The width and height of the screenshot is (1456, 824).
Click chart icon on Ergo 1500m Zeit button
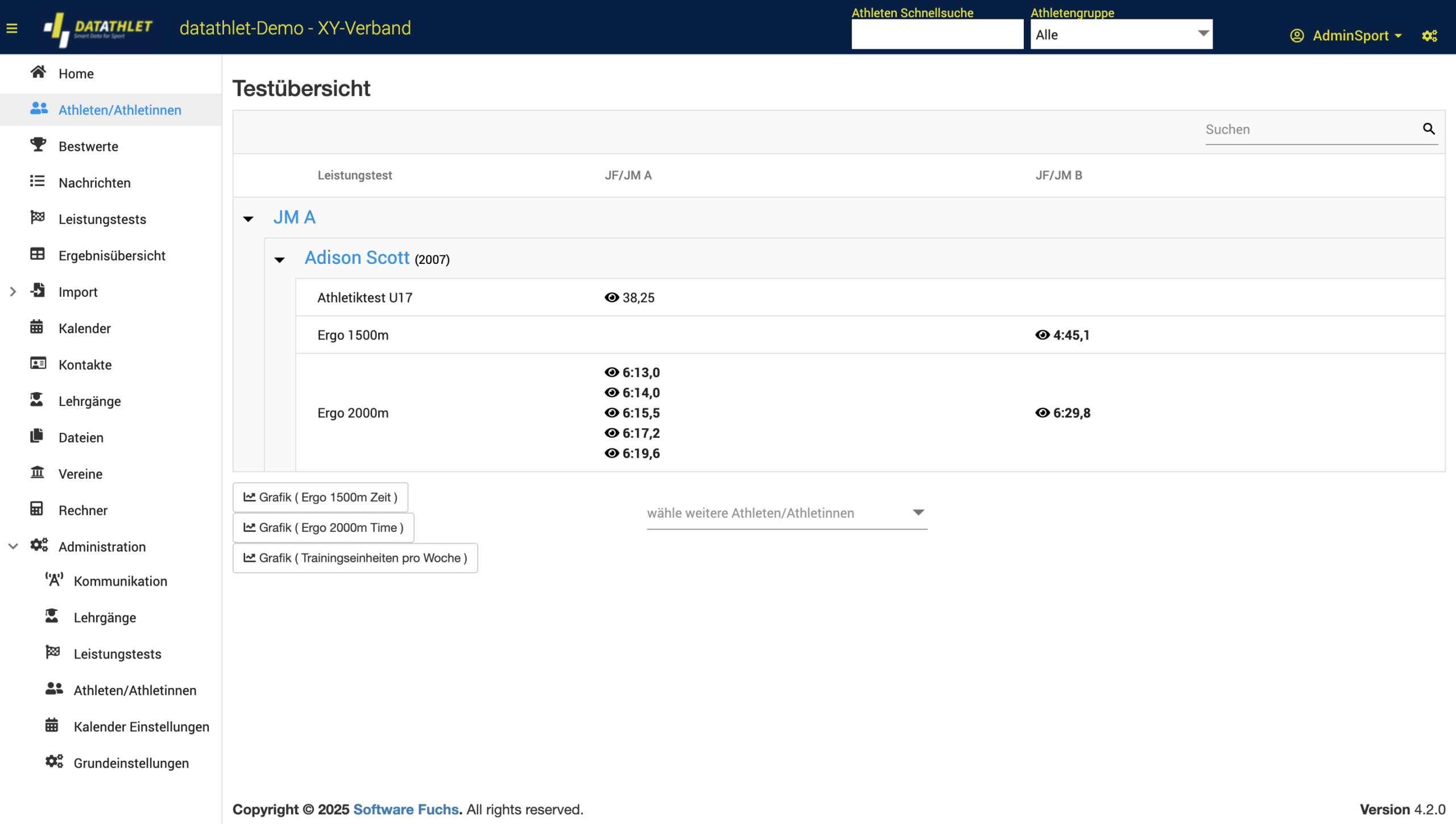[249, 497]
